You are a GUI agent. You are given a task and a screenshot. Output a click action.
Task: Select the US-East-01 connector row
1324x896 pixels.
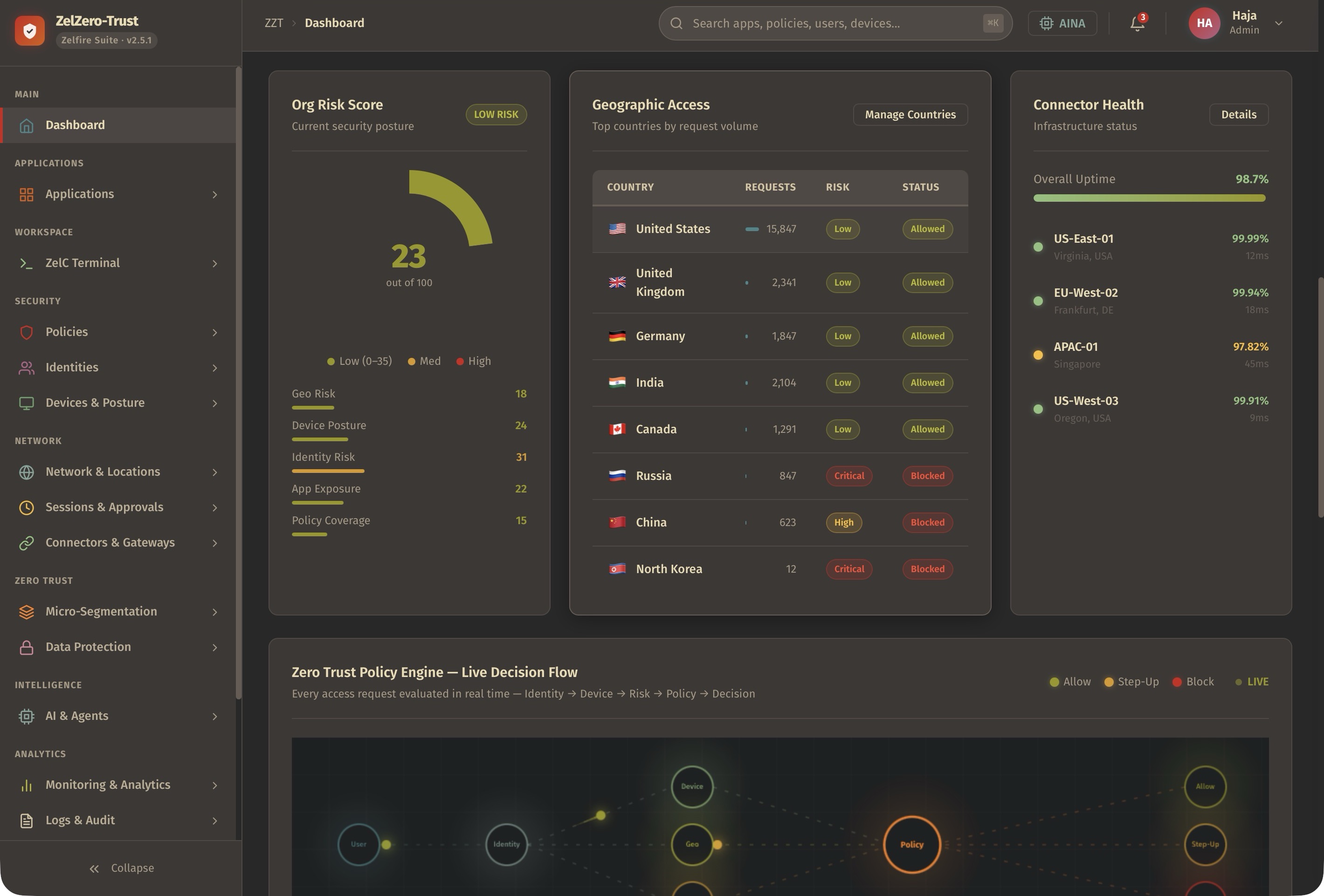point(1150,247)
